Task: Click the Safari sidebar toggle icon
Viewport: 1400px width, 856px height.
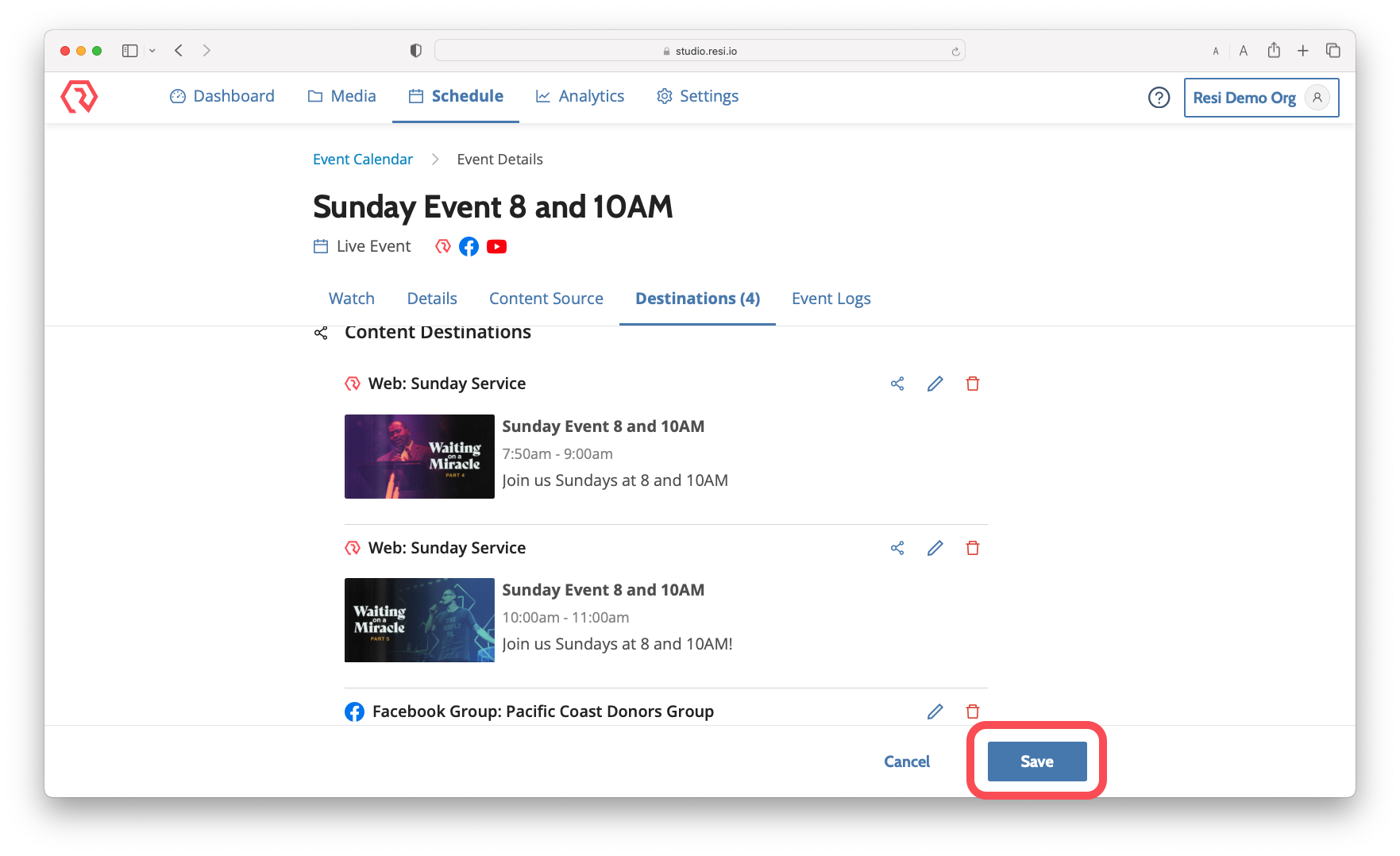Action: [x=129, y=51]
